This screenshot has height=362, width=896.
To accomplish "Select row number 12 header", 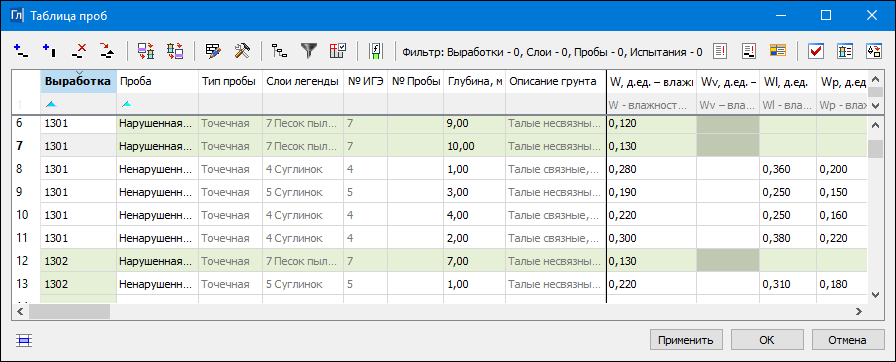I will (26, 261).
